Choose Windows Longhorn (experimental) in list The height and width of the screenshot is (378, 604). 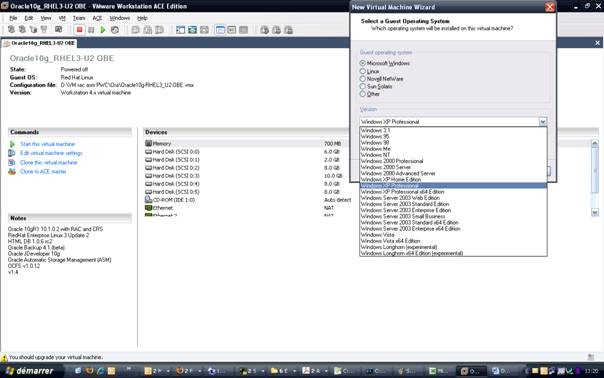tap(453, 247)
